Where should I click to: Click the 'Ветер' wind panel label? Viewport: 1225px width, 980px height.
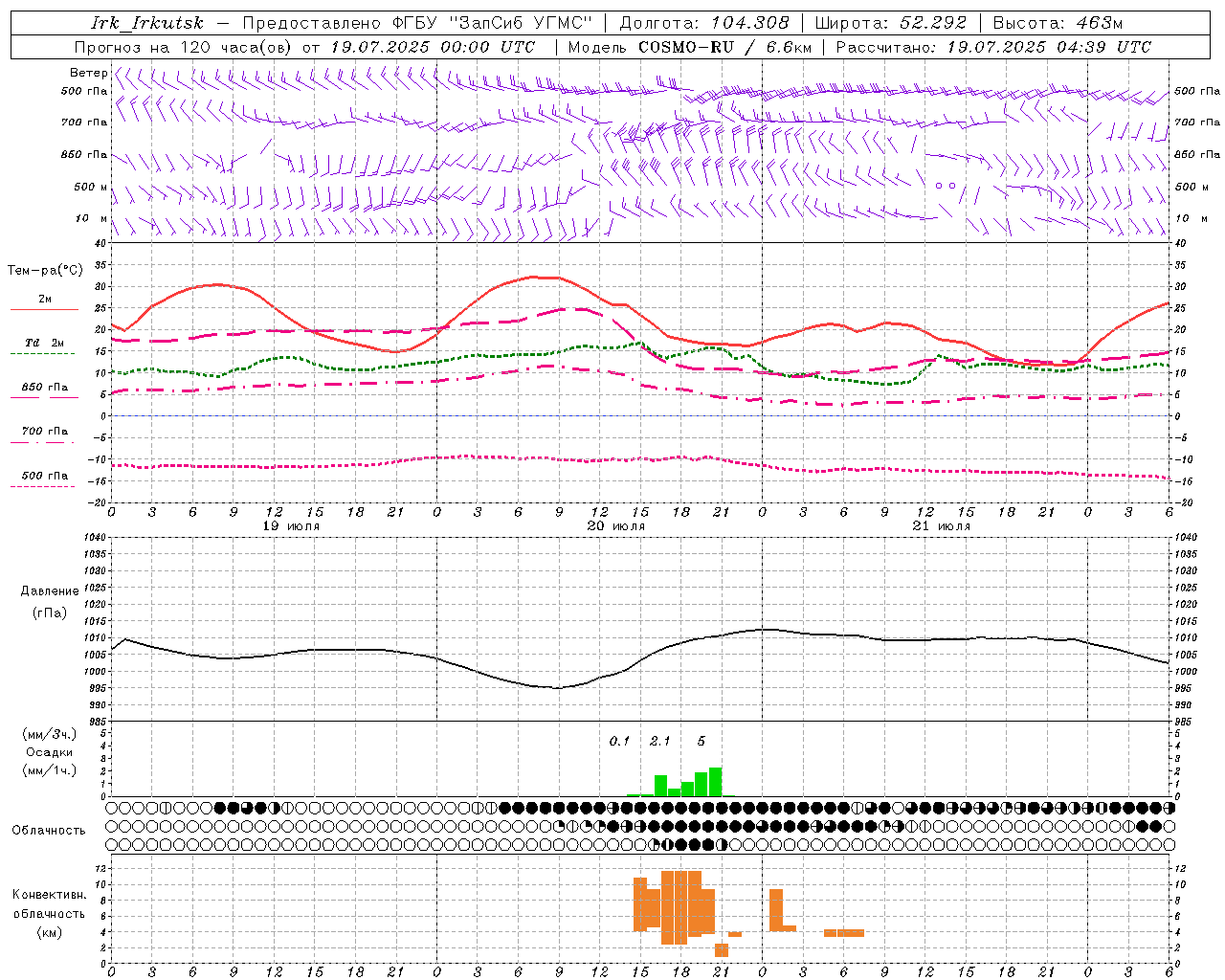[88, 73]
